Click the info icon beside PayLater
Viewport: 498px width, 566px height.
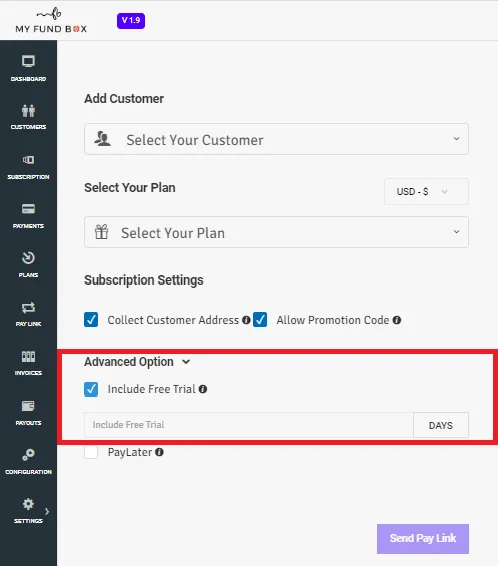(159, 452)
